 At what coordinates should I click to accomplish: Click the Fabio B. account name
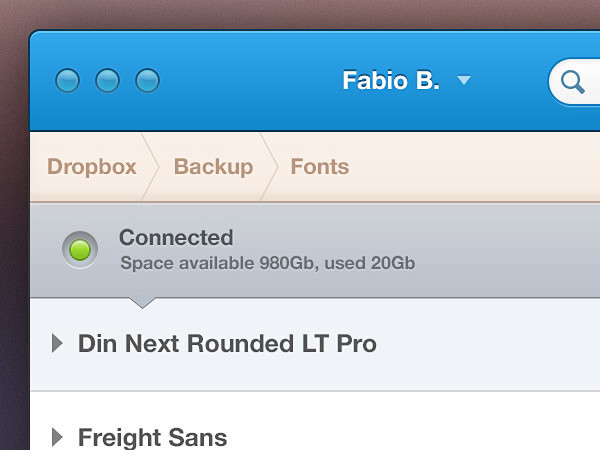click(x=391, y=80)
